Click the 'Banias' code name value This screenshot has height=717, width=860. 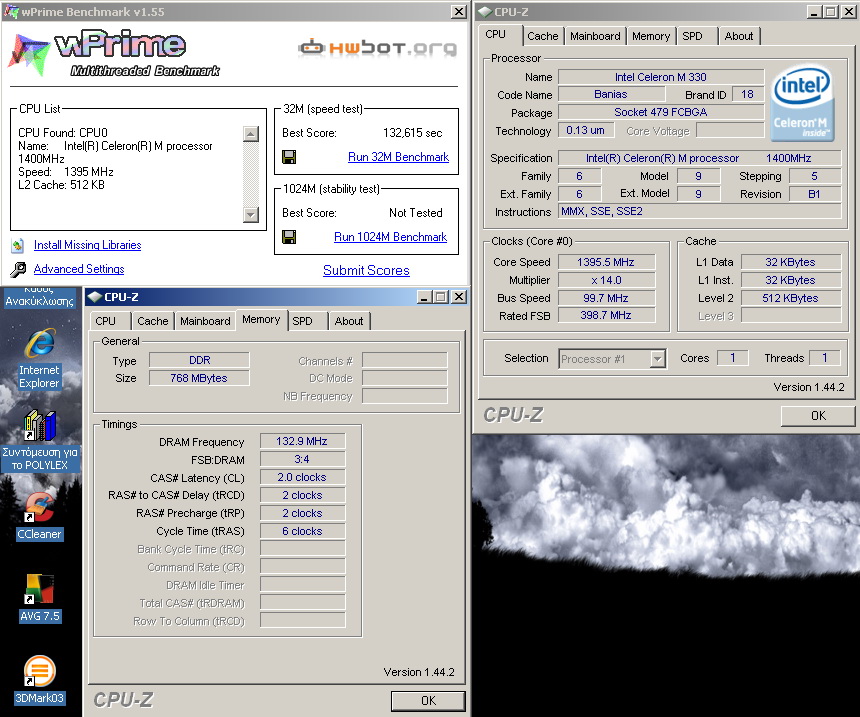click(610, 94)
